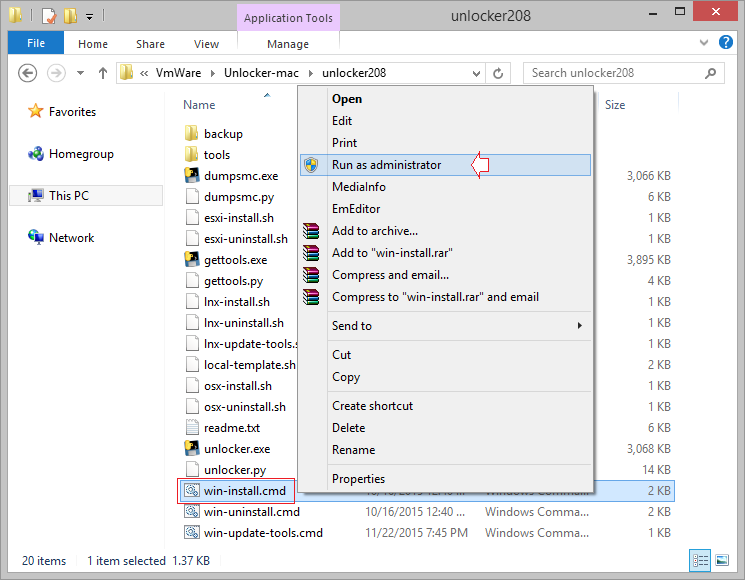
Task: Select dumpsmc.exe file icon
Action: pos(192,175)
